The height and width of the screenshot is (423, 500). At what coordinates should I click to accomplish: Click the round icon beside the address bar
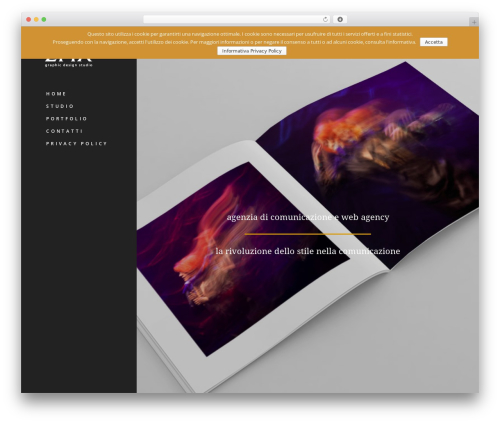tap(340, 19)
